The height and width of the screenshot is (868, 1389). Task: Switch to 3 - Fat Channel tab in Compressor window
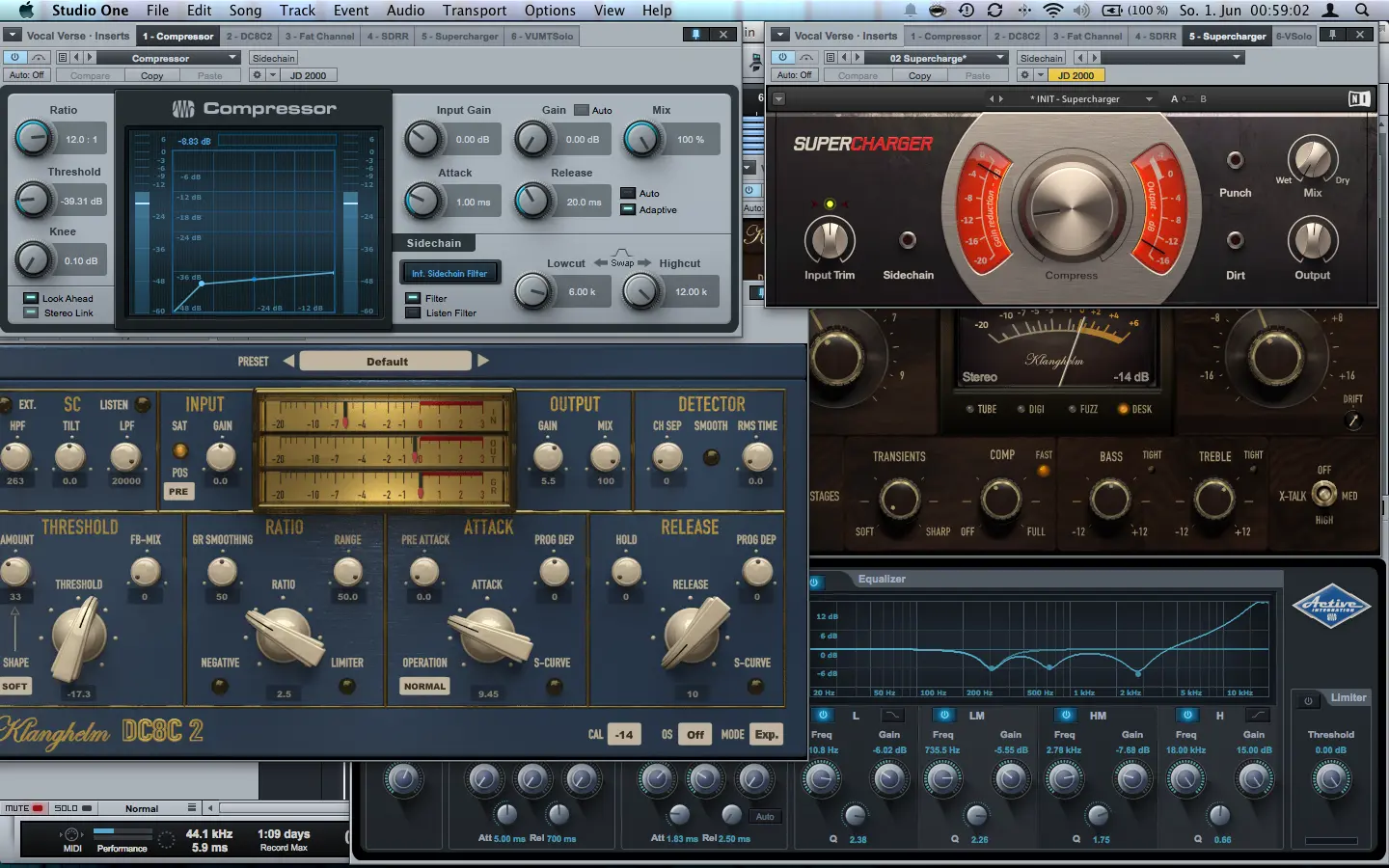[319, 36]
